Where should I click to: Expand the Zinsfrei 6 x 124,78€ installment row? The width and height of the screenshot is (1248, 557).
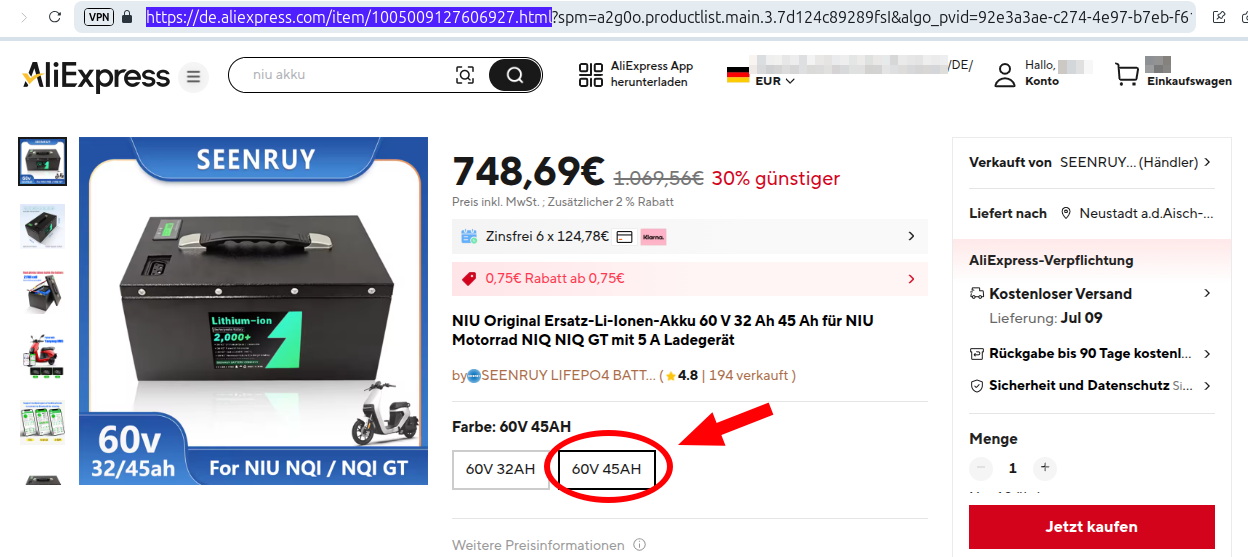point(690,236)
